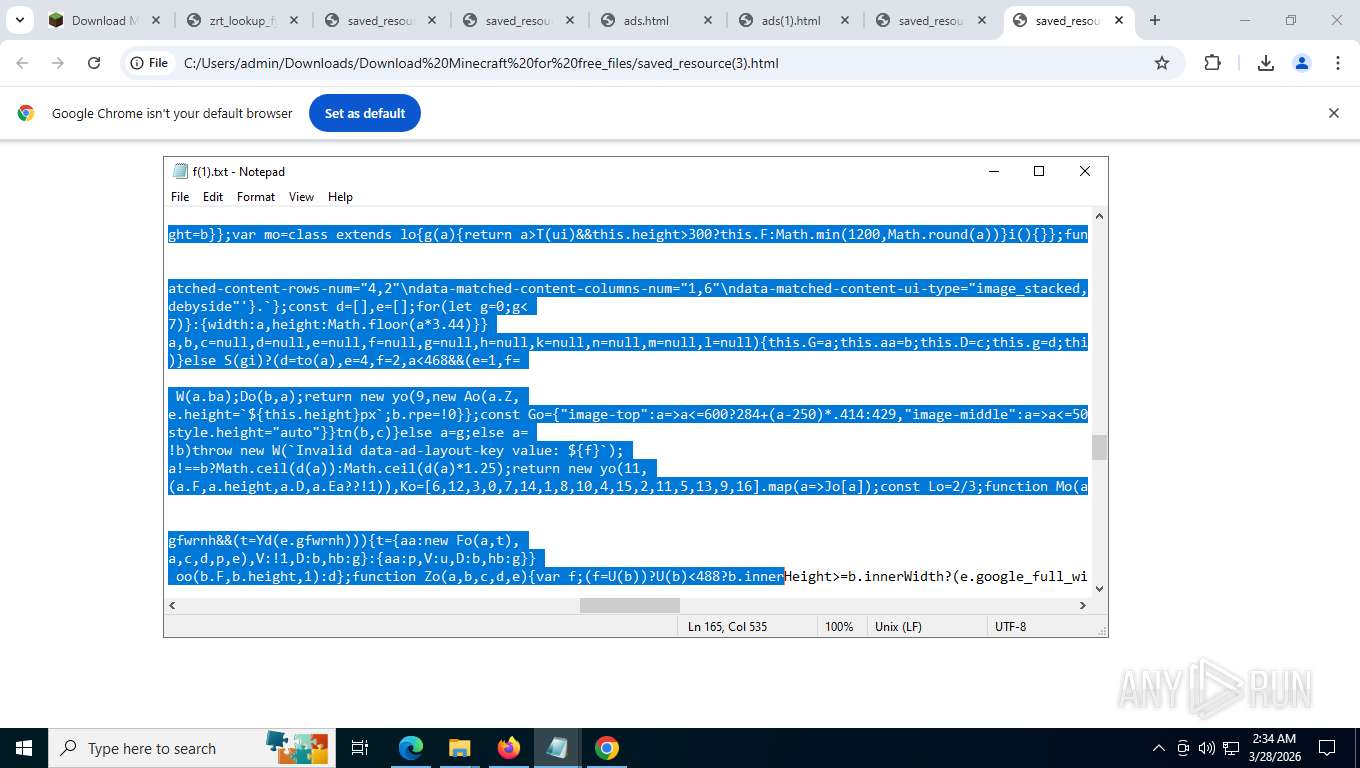This screenshot has height=768, width=1360.
Task: Click the 'Ln 165, Col 535' status text
Action: coord(727,626)
